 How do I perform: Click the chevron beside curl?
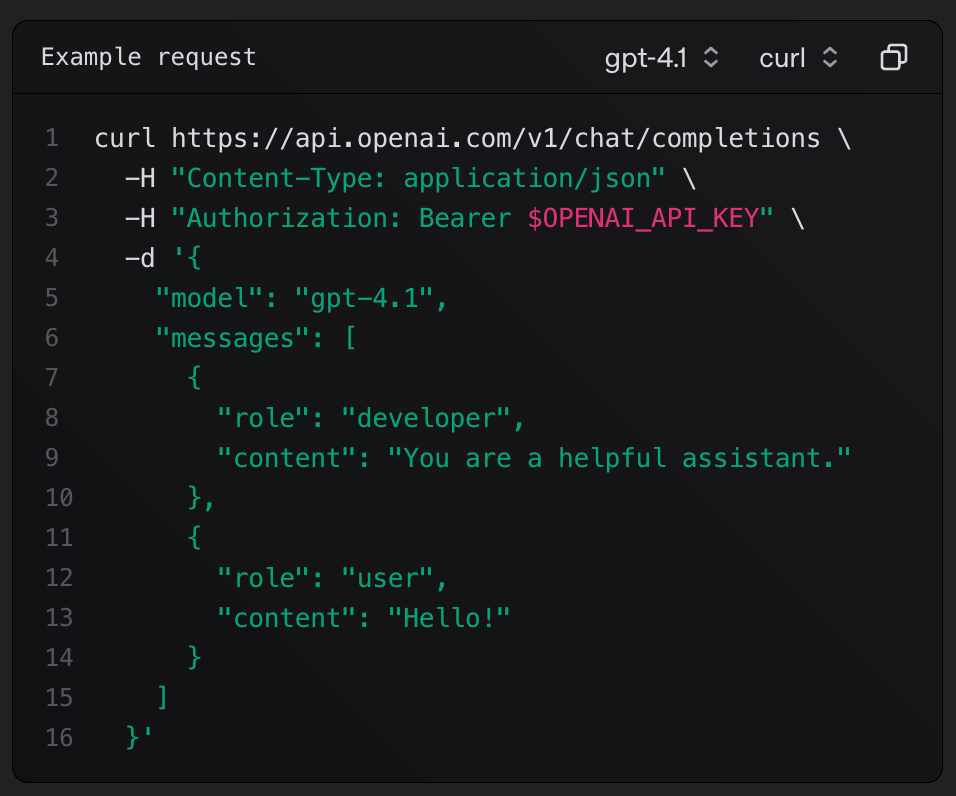pyautogui.click(x=830, y=58)
